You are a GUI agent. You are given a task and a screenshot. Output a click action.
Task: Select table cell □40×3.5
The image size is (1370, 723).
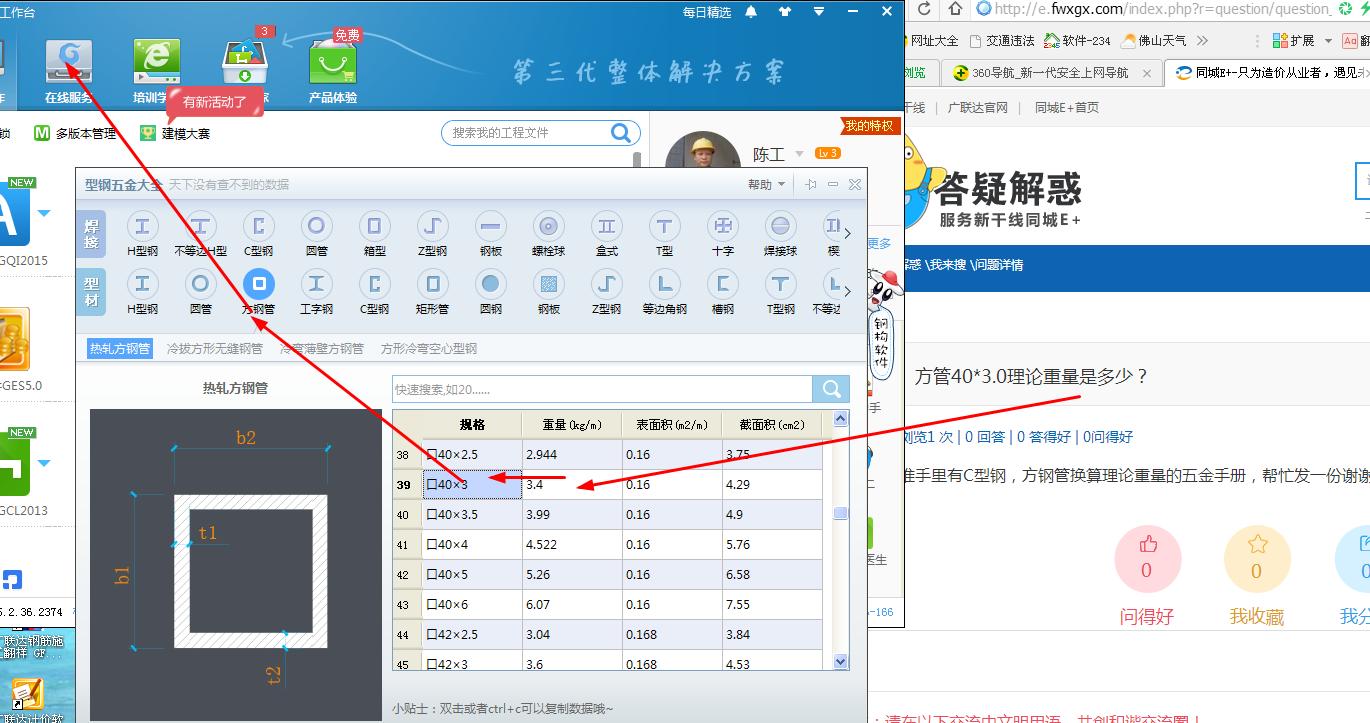coord(472,515)
